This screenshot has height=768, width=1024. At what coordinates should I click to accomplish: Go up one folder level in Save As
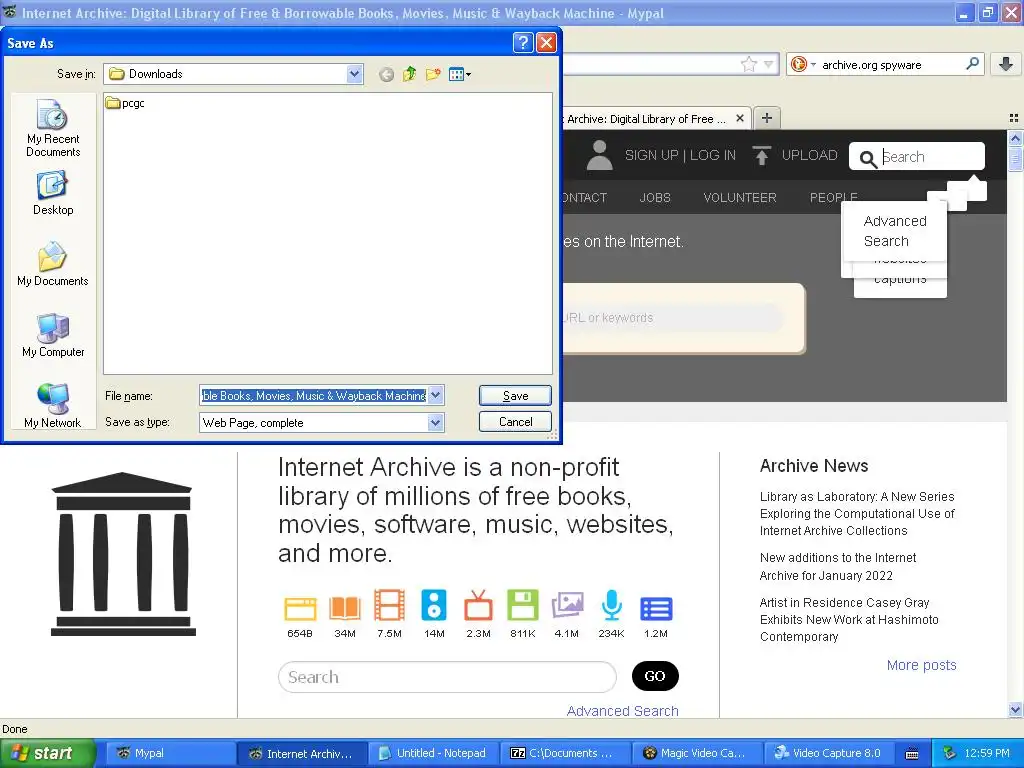409,74
